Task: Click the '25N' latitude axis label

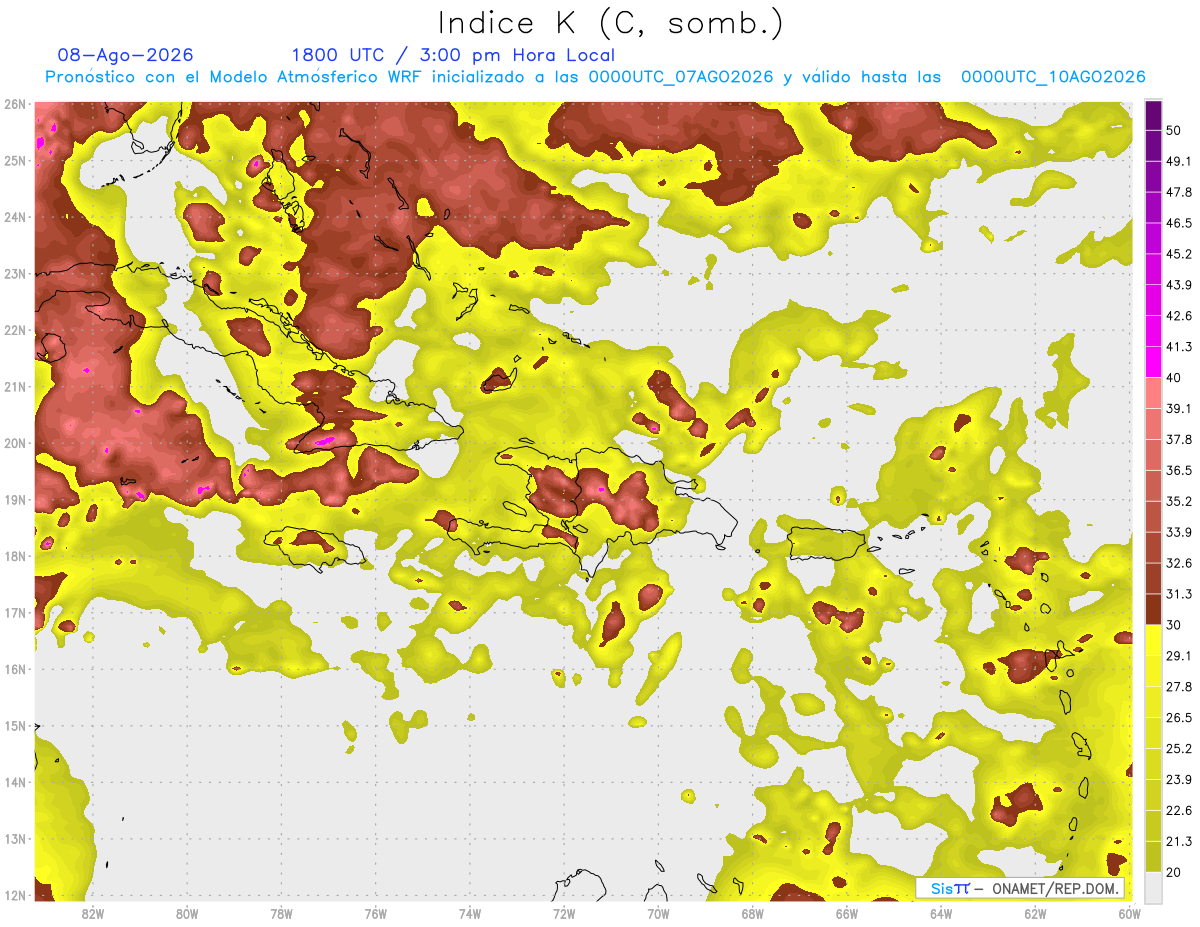Action: click(14, 160)
